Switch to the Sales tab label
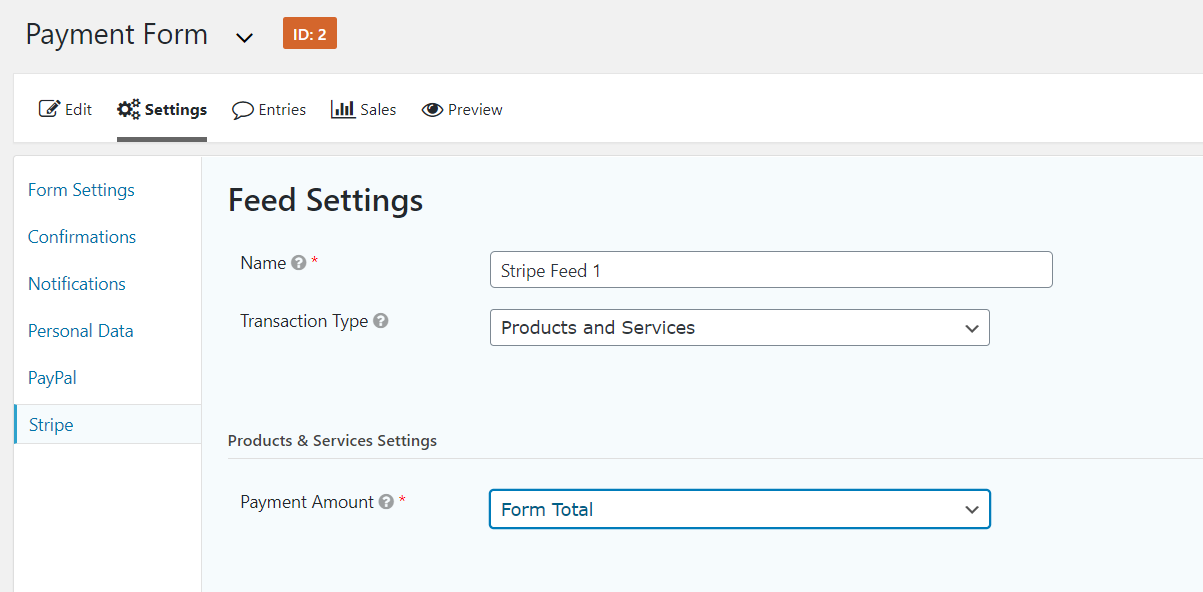This screenshot has height=592, width=1203. 378,110
